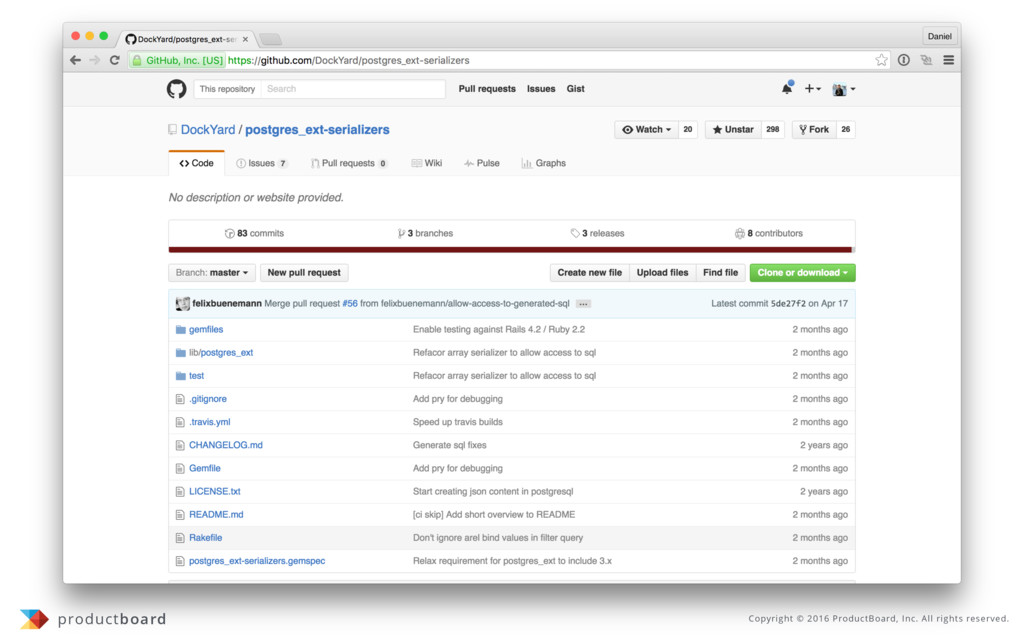Open the Wiki tab
Image resolution: width=1024 pixels, height=640 pixels.
point(427,163)
